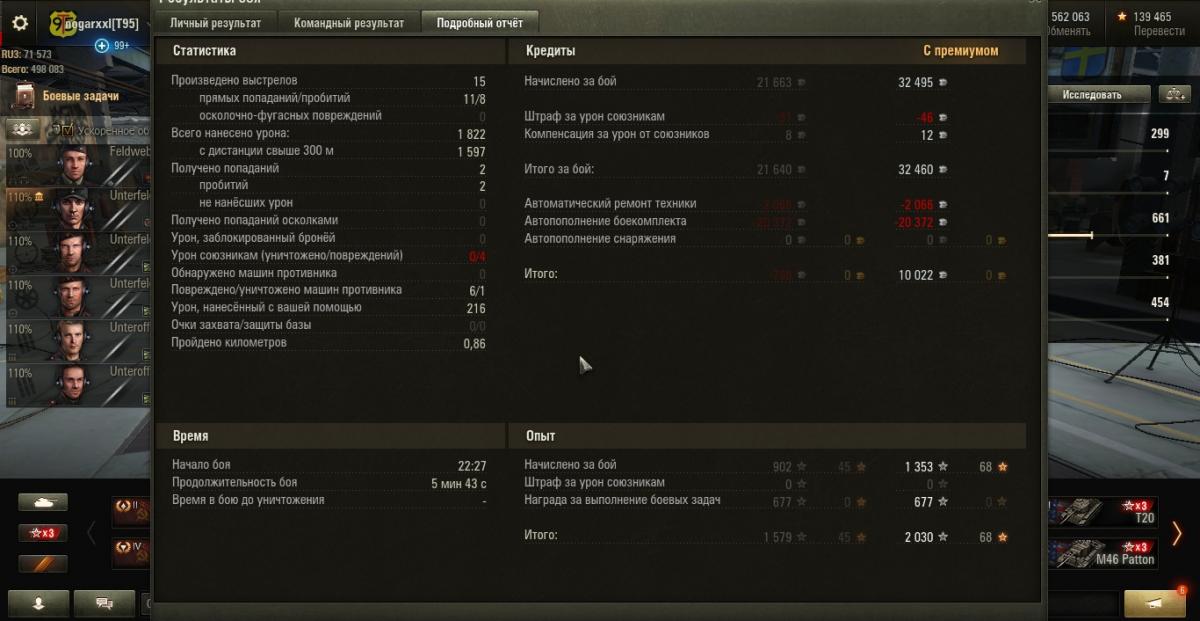Click the blue plus notifications badge

(x=102, y=46)
